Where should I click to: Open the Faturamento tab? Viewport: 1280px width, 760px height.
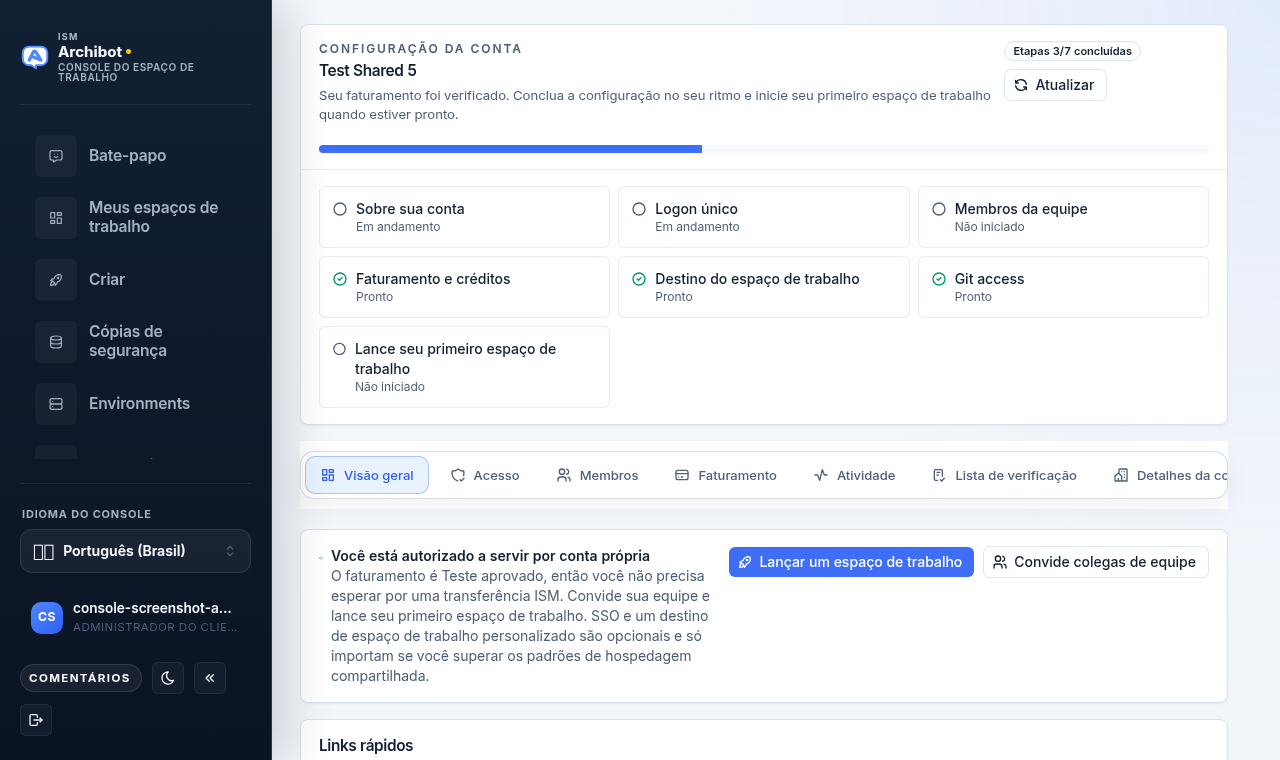click(725, 475)
